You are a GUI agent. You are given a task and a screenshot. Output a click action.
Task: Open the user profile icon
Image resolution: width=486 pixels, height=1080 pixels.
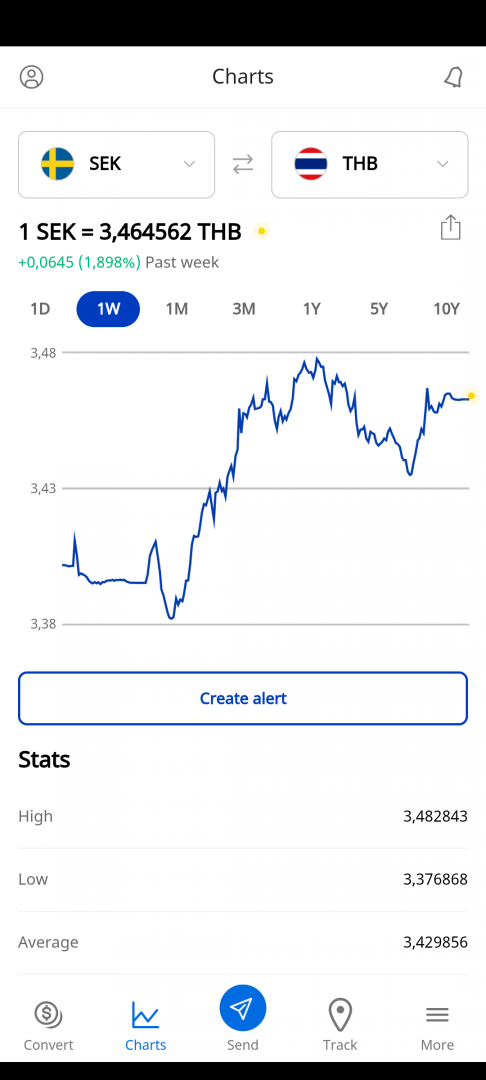coord(32,76)
